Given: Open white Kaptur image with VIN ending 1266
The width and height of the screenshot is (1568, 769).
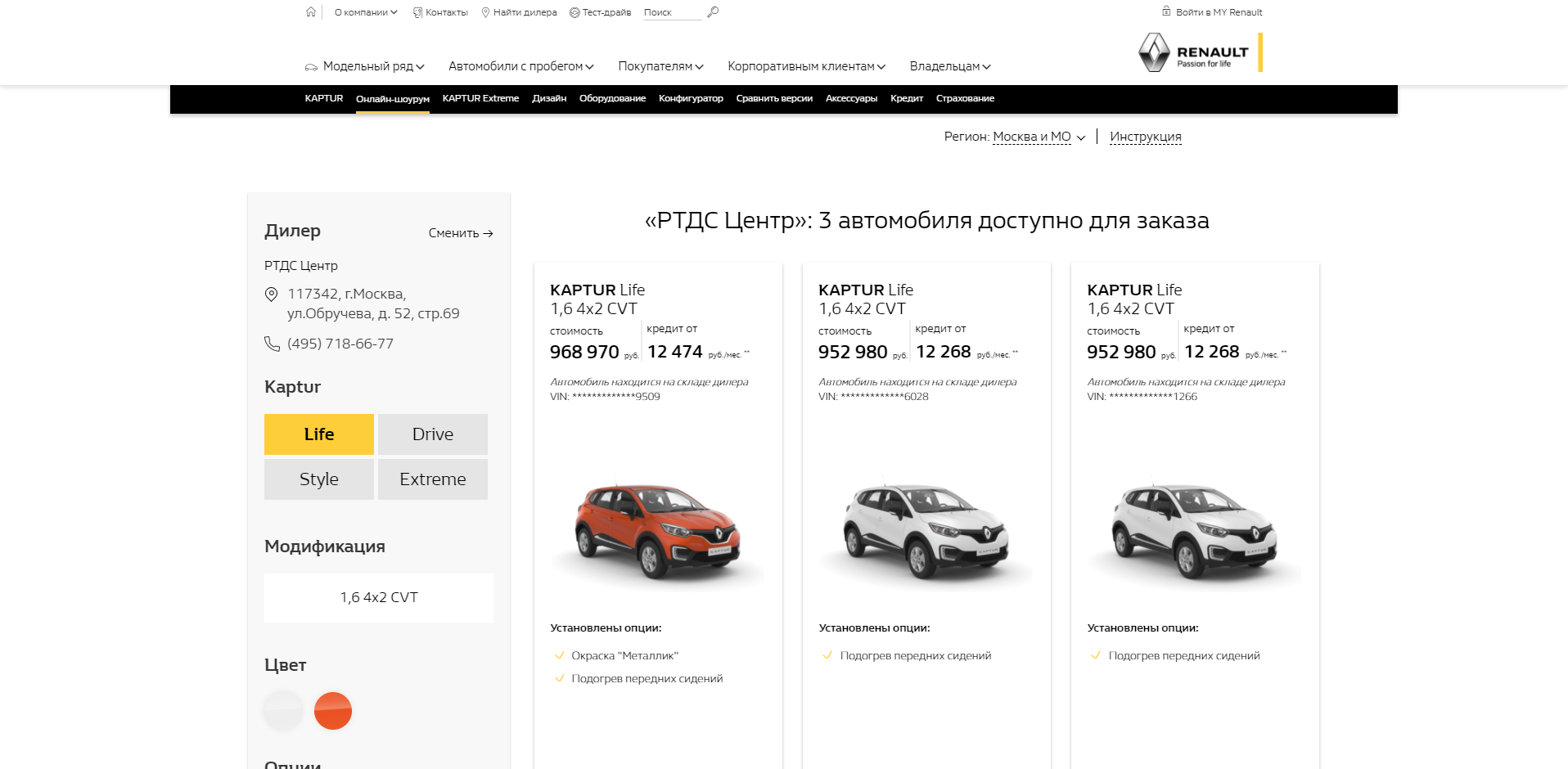Looking at the screenshot, I should click(1194, 532).
